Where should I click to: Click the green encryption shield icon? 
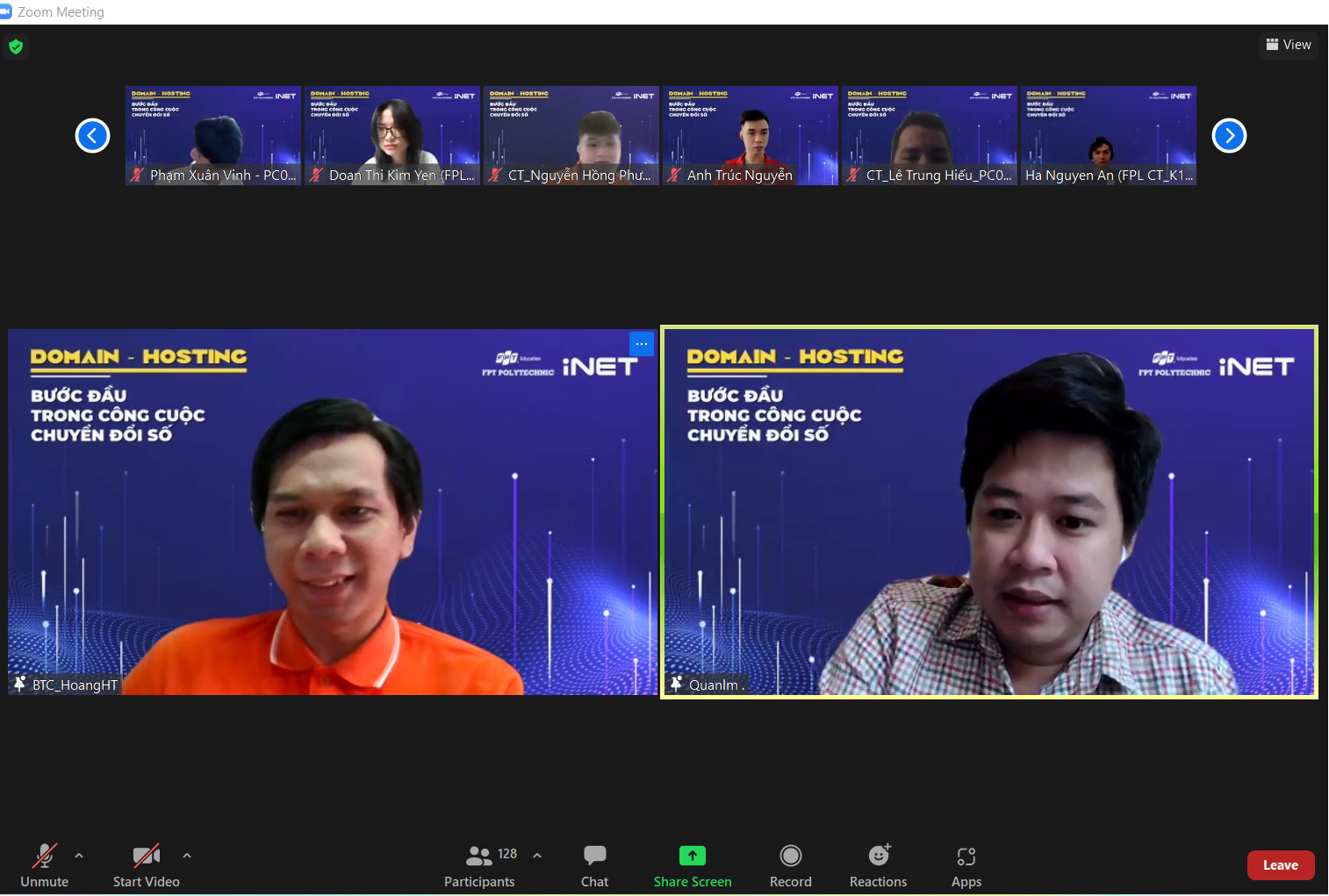tap(16, 47)
